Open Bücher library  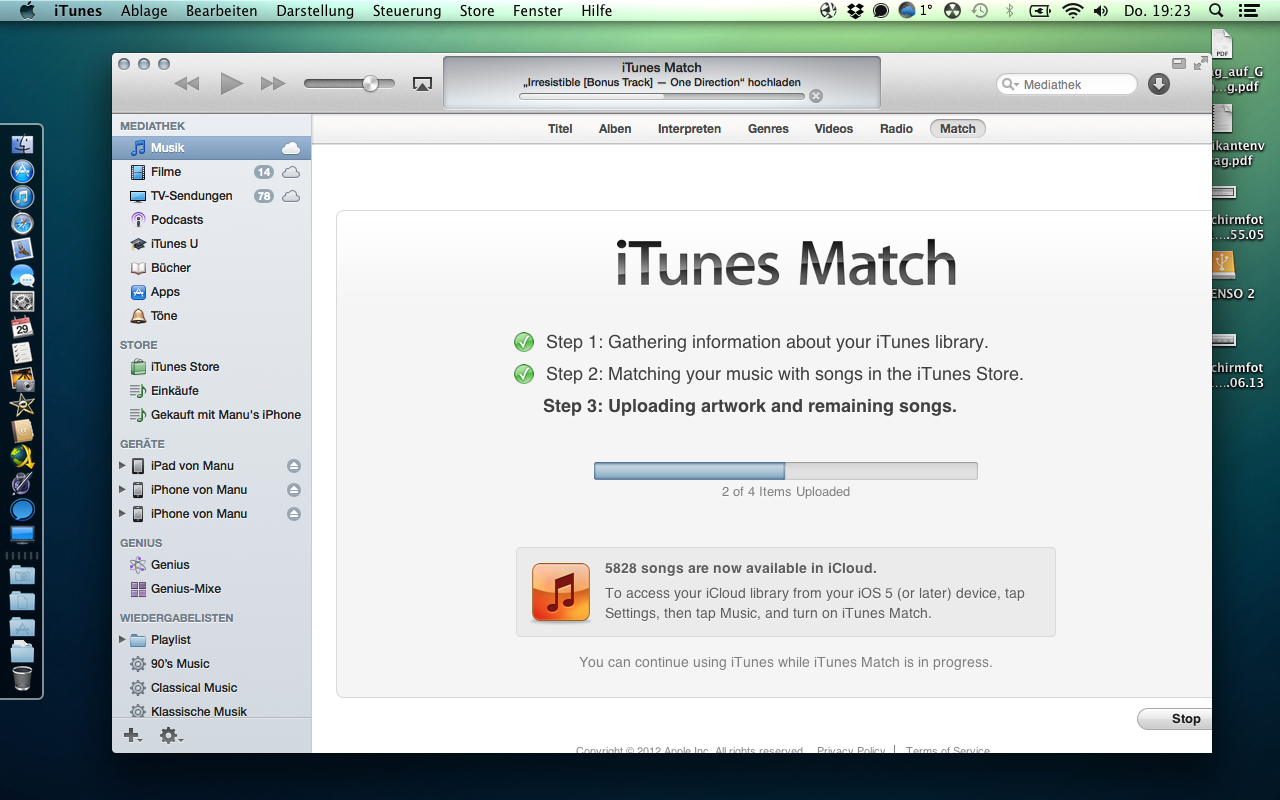[x=212, y=268]
